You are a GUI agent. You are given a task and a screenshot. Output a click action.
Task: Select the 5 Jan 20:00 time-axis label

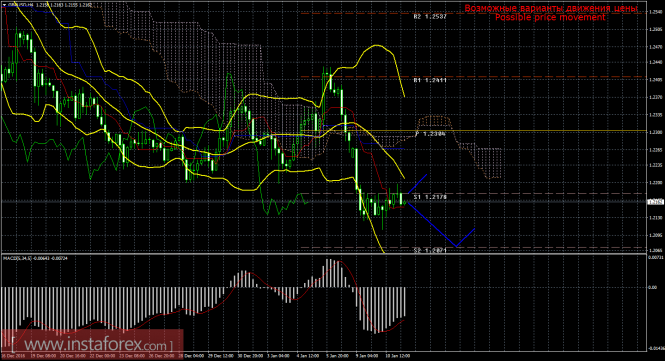[338, 356]
